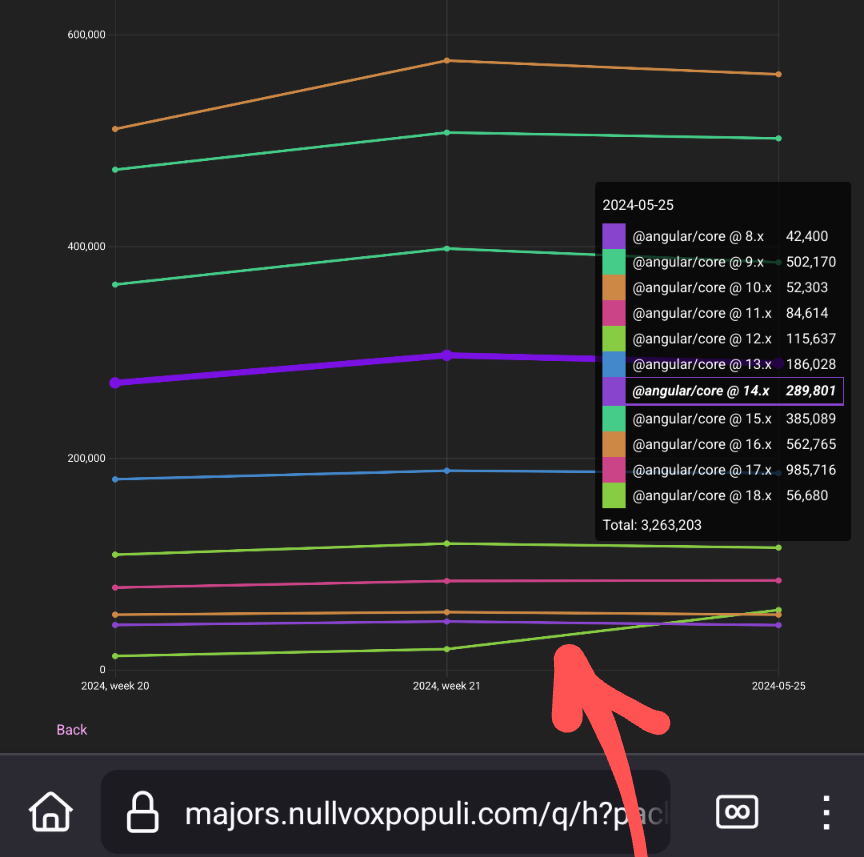The image size is (864, 857).
Task: Click the purple swatch for @angular/core @ 14.x
Action: [x=614, y=391]
